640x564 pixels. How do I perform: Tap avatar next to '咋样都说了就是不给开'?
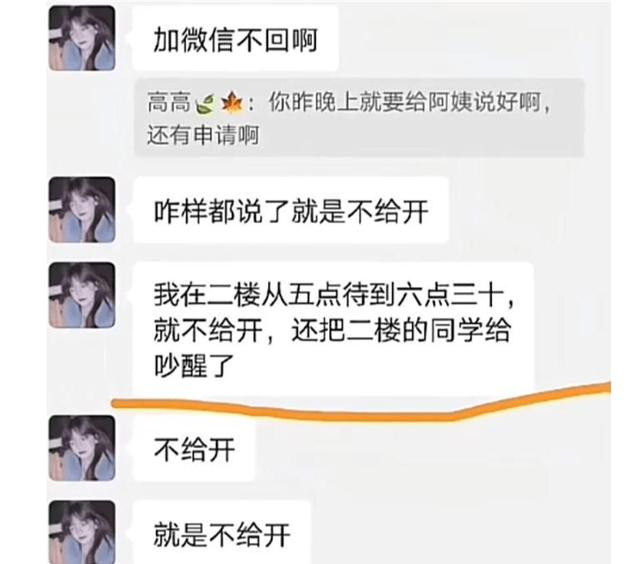(82, 210)
